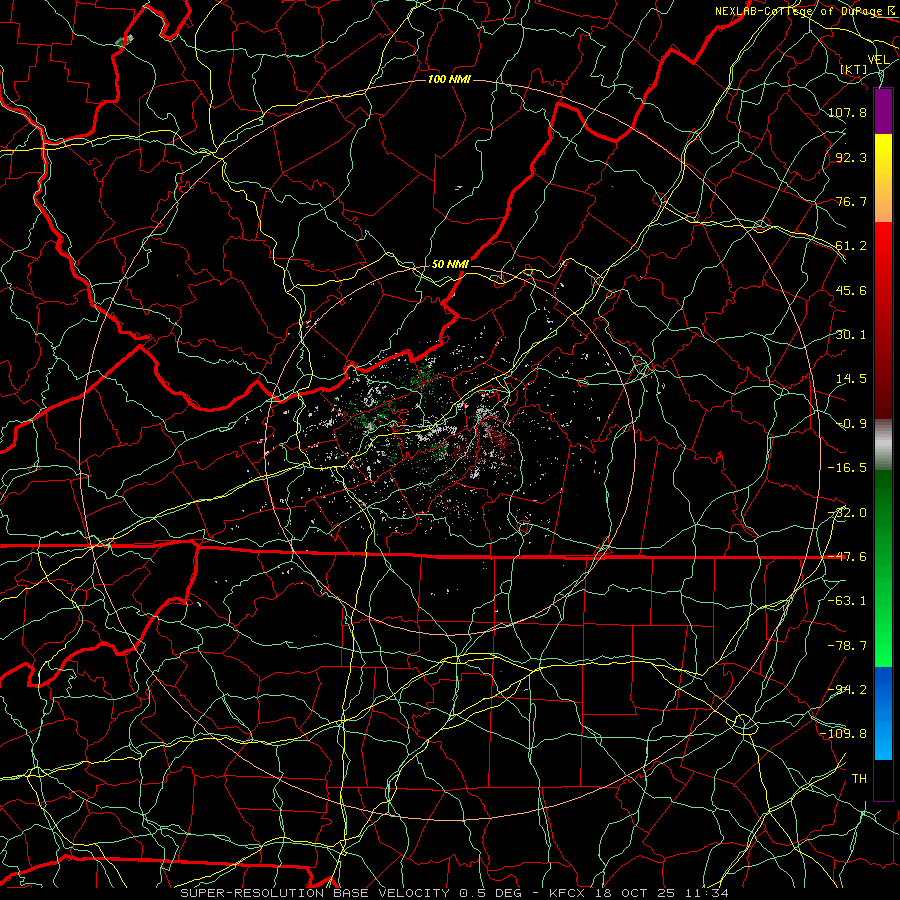Click the -0.9 velocity scale value

[x=852, y=424]
